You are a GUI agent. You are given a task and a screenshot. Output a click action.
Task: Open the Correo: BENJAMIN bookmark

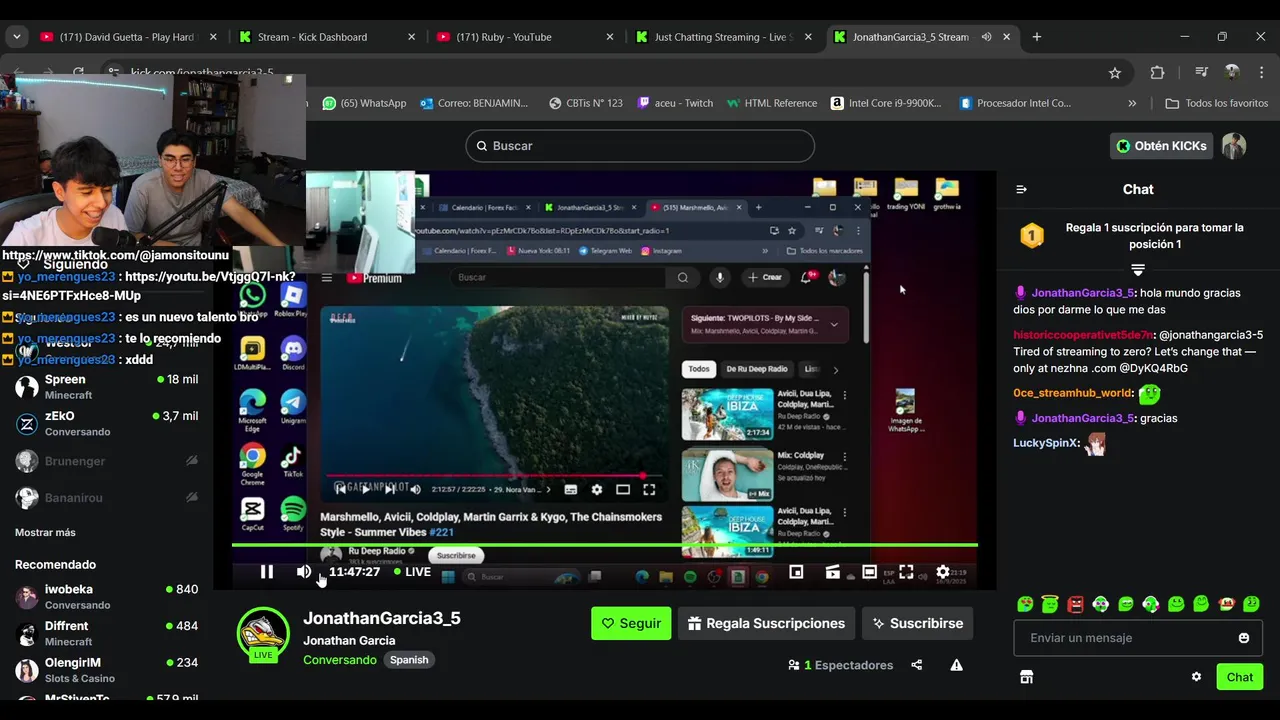[475, 103]
